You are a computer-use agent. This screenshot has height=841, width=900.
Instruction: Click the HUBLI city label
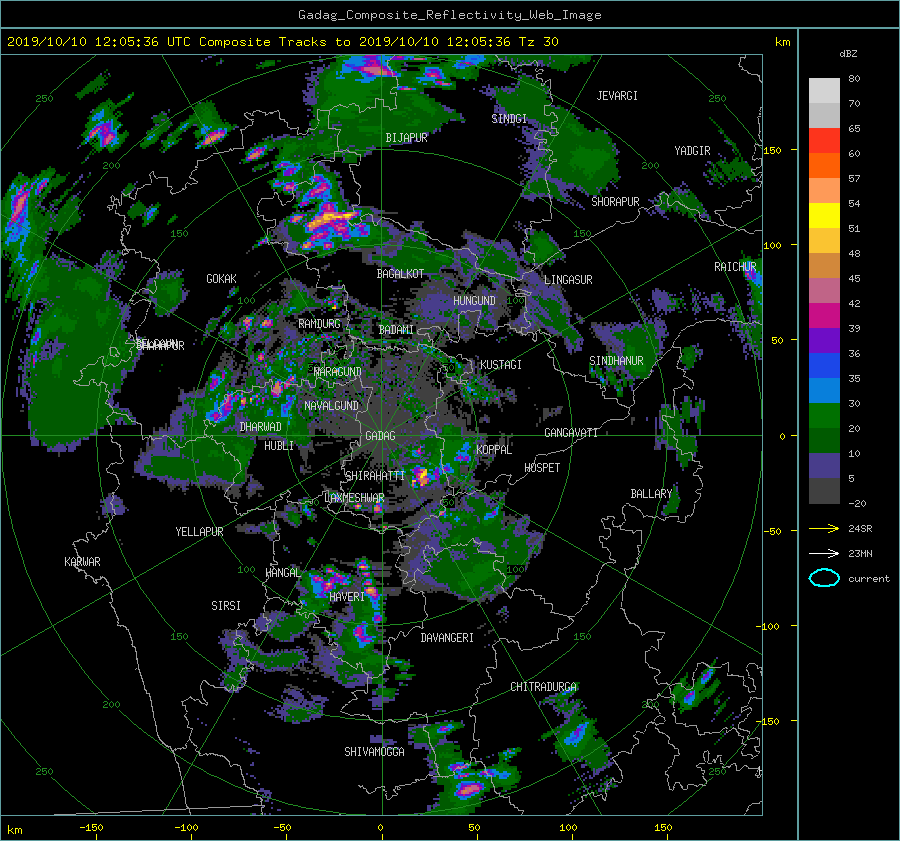pyautogui.click(x=279, y=445)
